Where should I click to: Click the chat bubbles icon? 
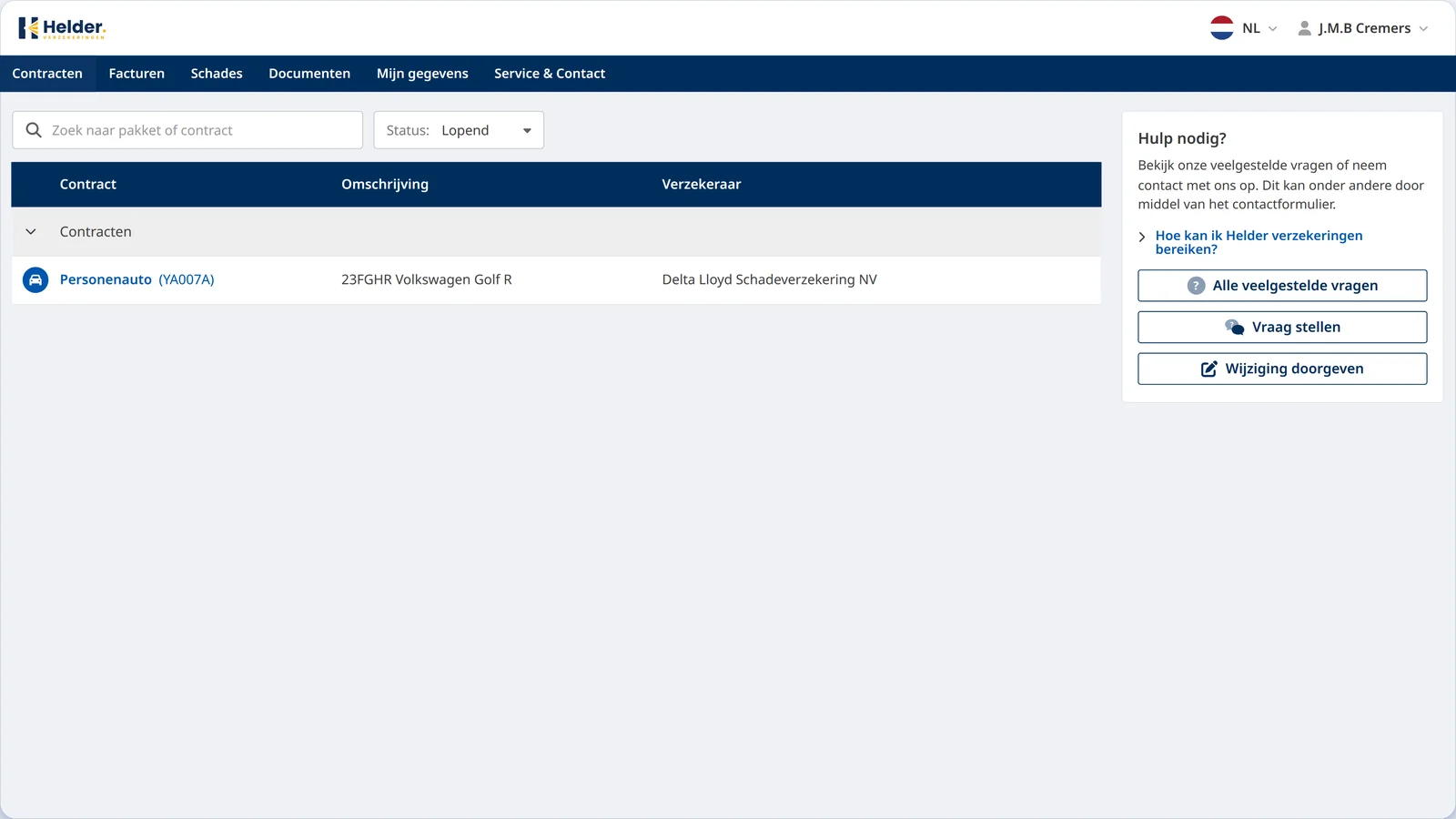pyautogui.click(x=1234, y=327)
